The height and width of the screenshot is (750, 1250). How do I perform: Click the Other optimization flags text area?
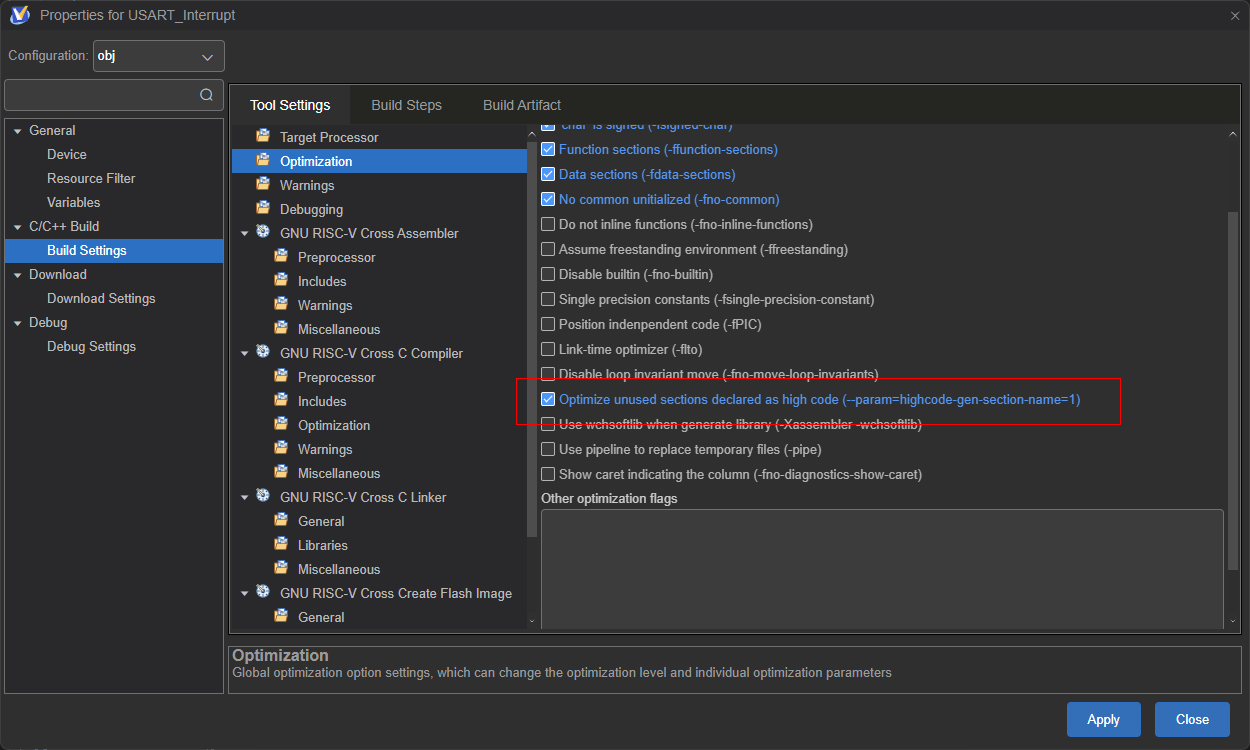click(x=882, y=568)
